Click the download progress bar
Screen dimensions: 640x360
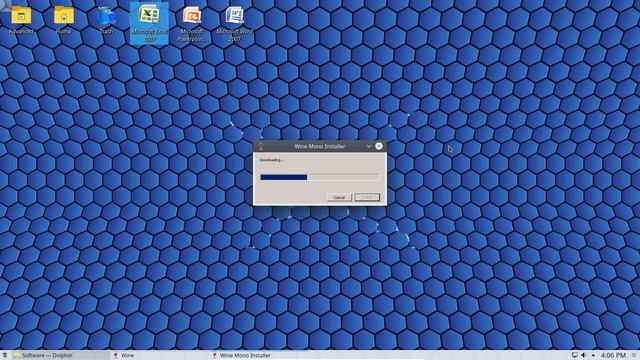pos(320,177)
